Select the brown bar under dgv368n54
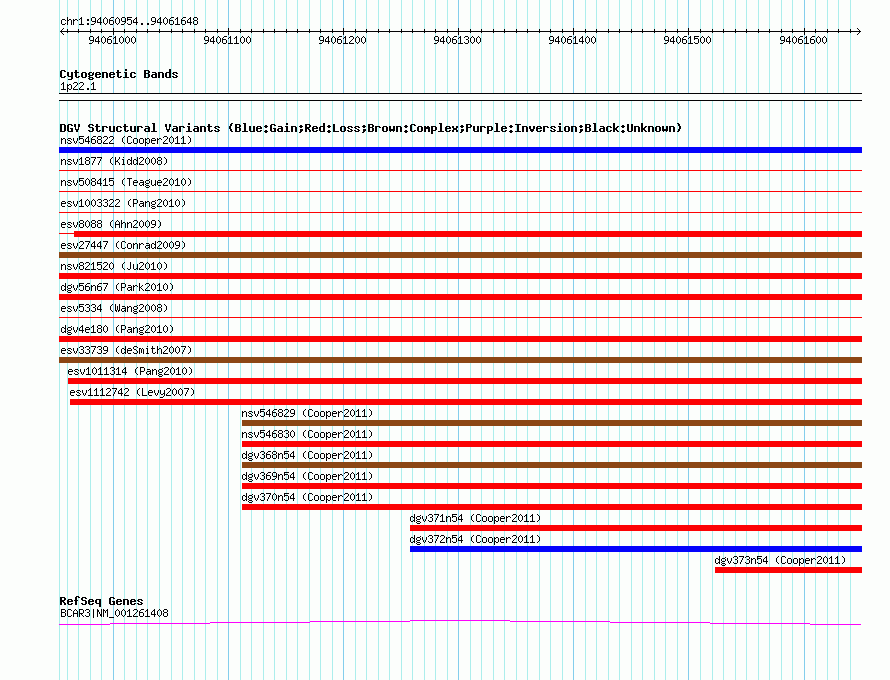Image resolution: width=890 pixels, height=680 pixels. click(x=552, y=465)
